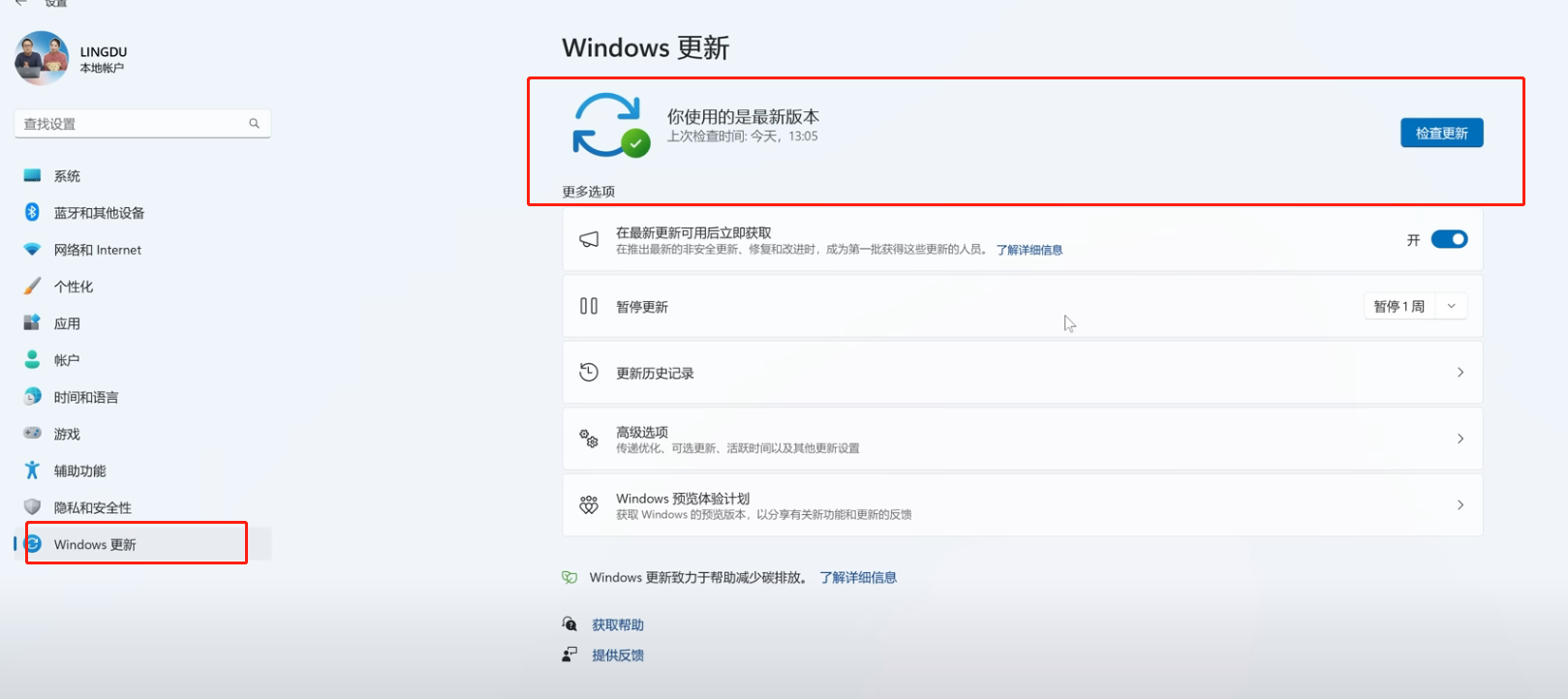Screen dimensions: 1568x699
Task: Click the 系统 monitor icon
Action: [32, 176]
